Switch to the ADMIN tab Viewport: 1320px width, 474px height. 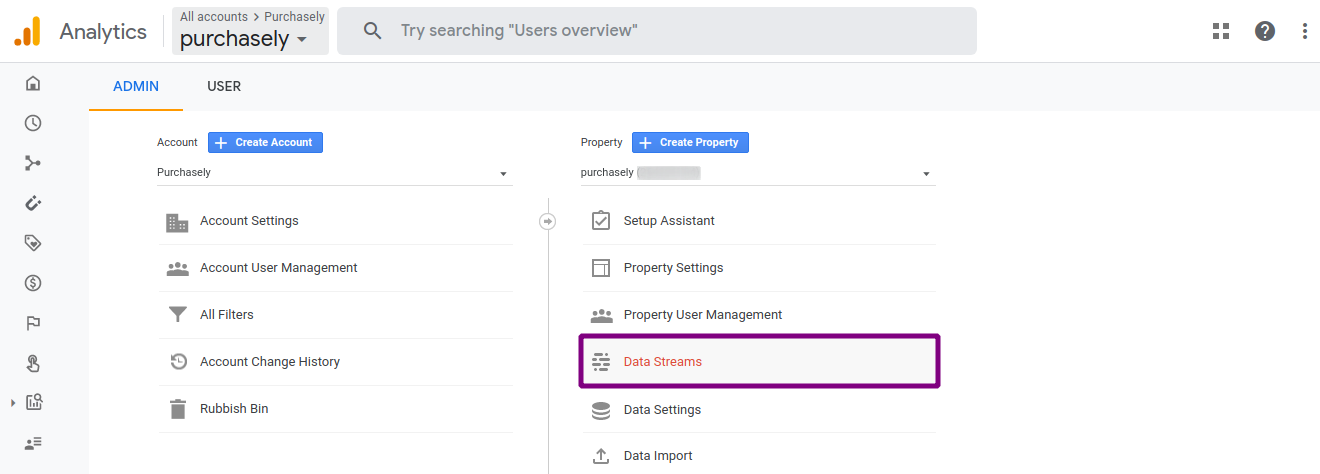tap(136, 86)
